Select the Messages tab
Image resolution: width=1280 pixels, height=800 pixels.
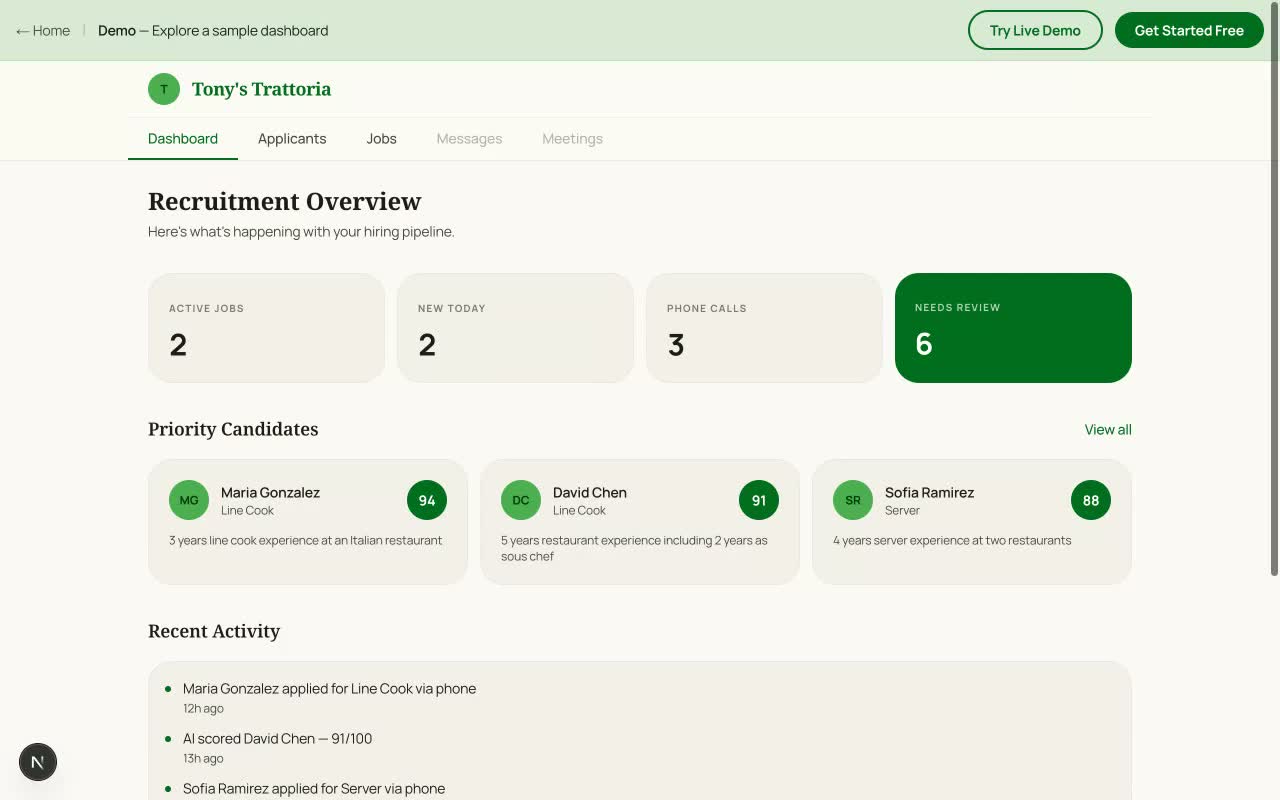pos(469,139)
